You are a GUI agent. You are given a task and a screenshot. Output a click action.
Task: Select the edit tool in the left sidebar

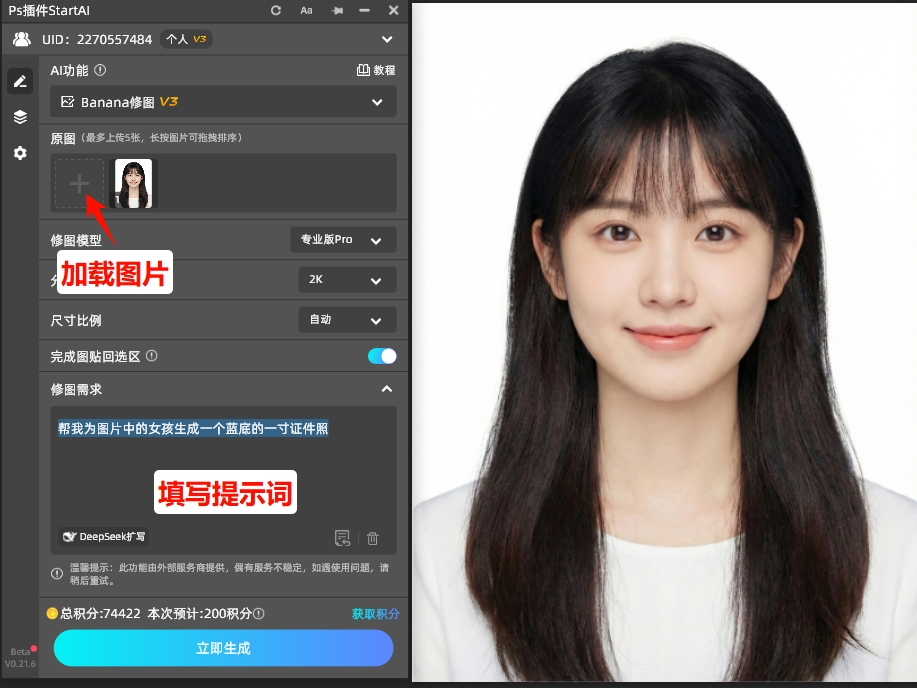pos(20,81)
